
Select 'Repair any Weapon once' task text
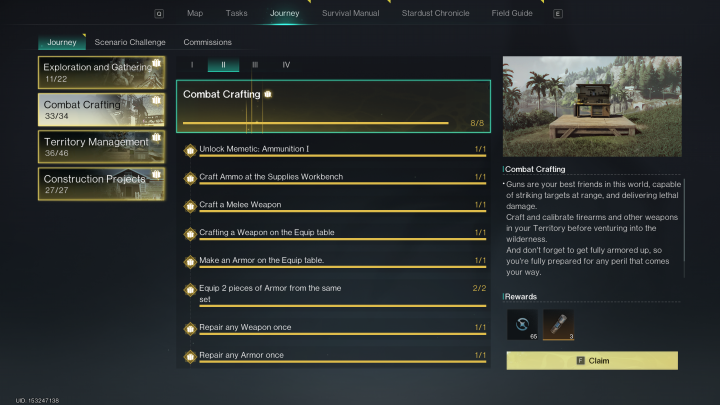245,327
